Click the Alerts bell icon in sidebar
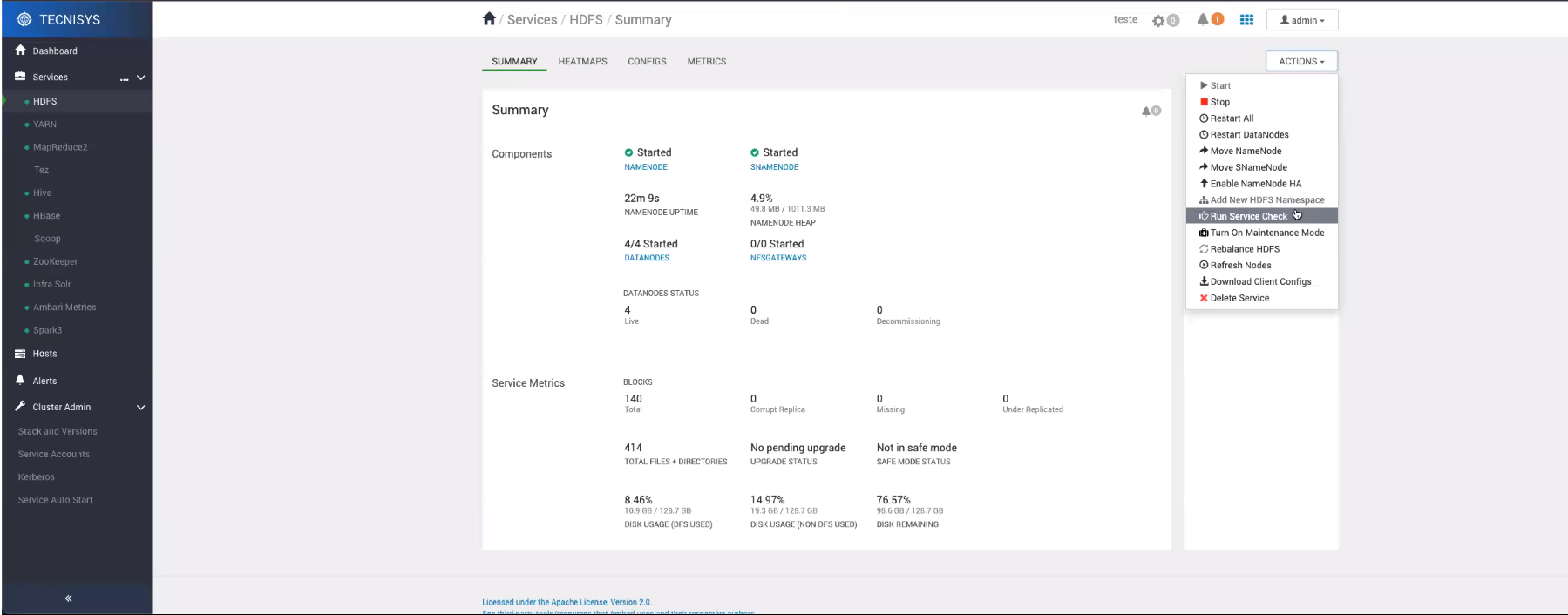The height and width of the screenshot is (615, 1568). [20, 380]
